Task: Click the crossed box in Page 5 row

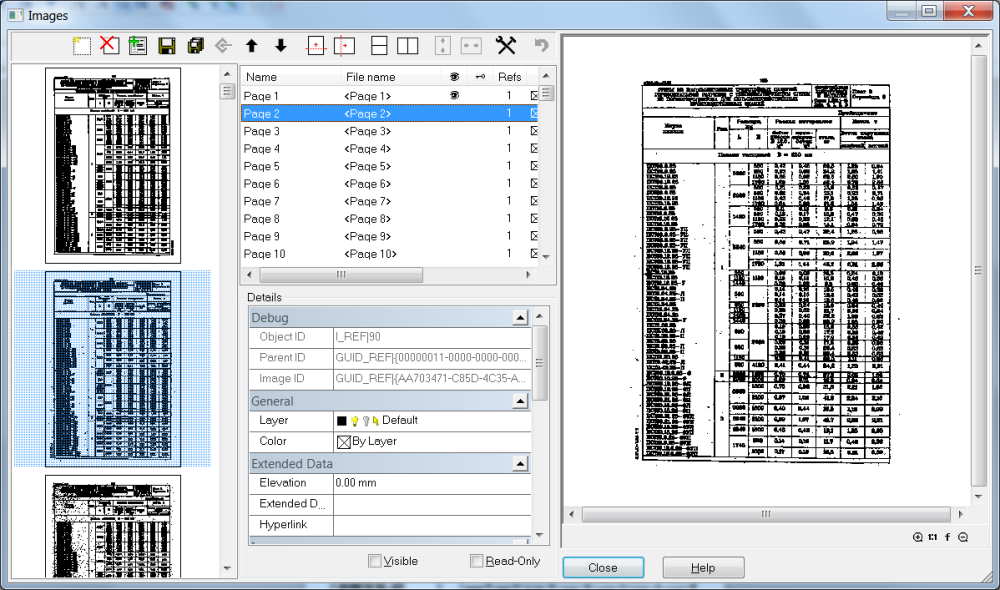Action: tap(534, 166)
